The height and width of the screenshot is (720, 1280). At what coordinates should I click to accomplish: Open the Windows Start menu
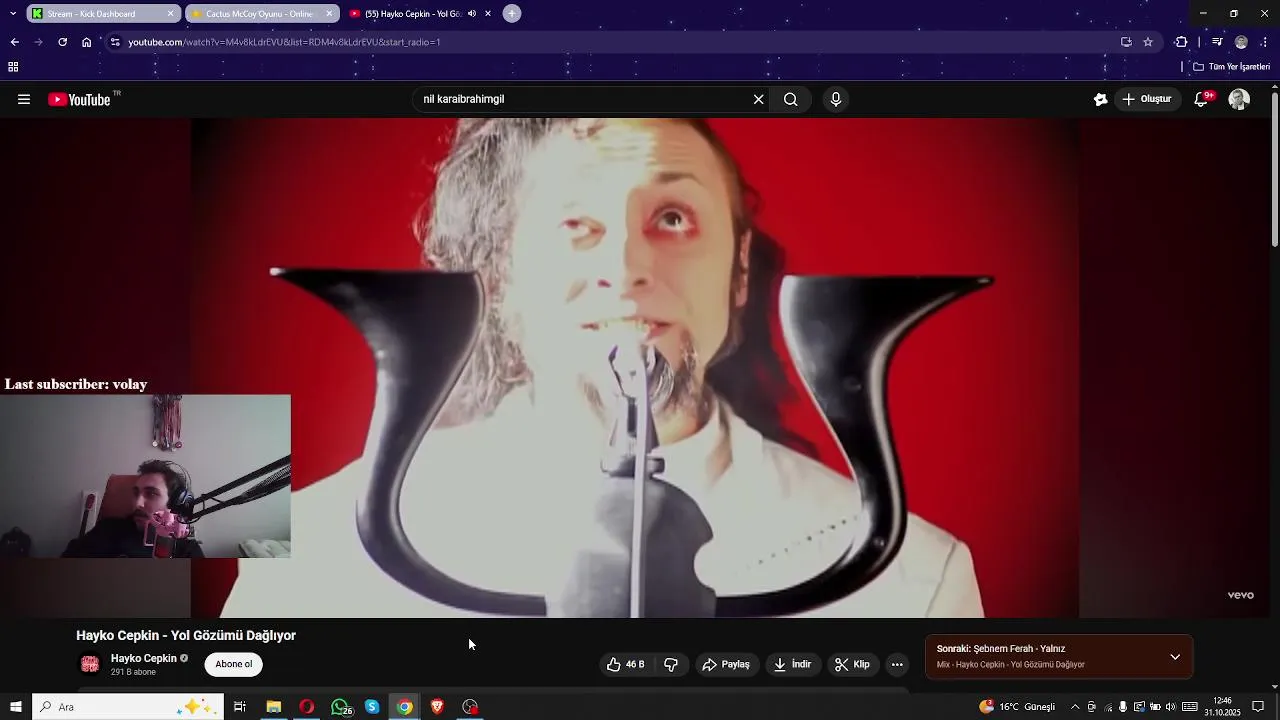[15, 707]
